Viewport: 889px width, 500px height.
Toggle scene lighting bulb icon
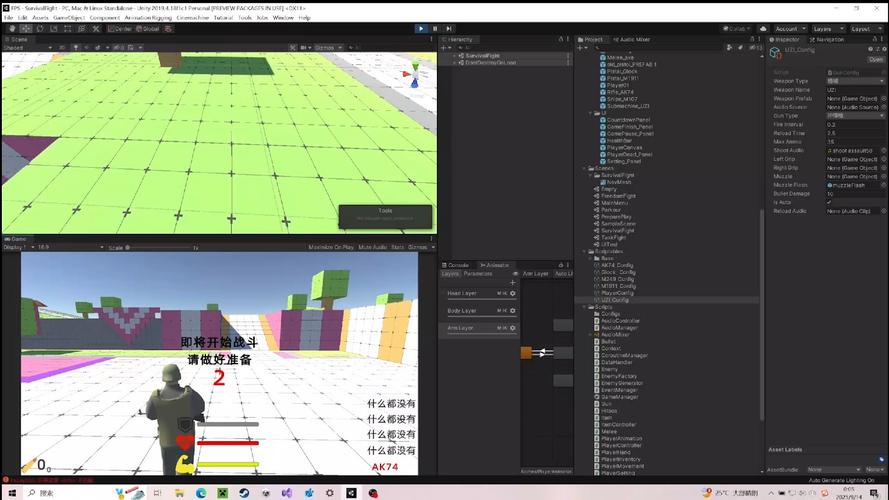(75, 48)
